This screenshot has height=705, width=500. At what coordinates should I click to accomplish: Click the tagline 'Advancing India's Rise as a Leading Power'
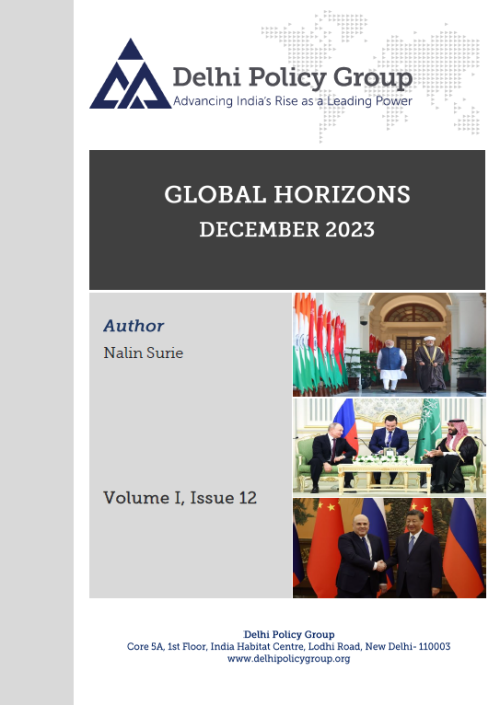tap(293, 101)
